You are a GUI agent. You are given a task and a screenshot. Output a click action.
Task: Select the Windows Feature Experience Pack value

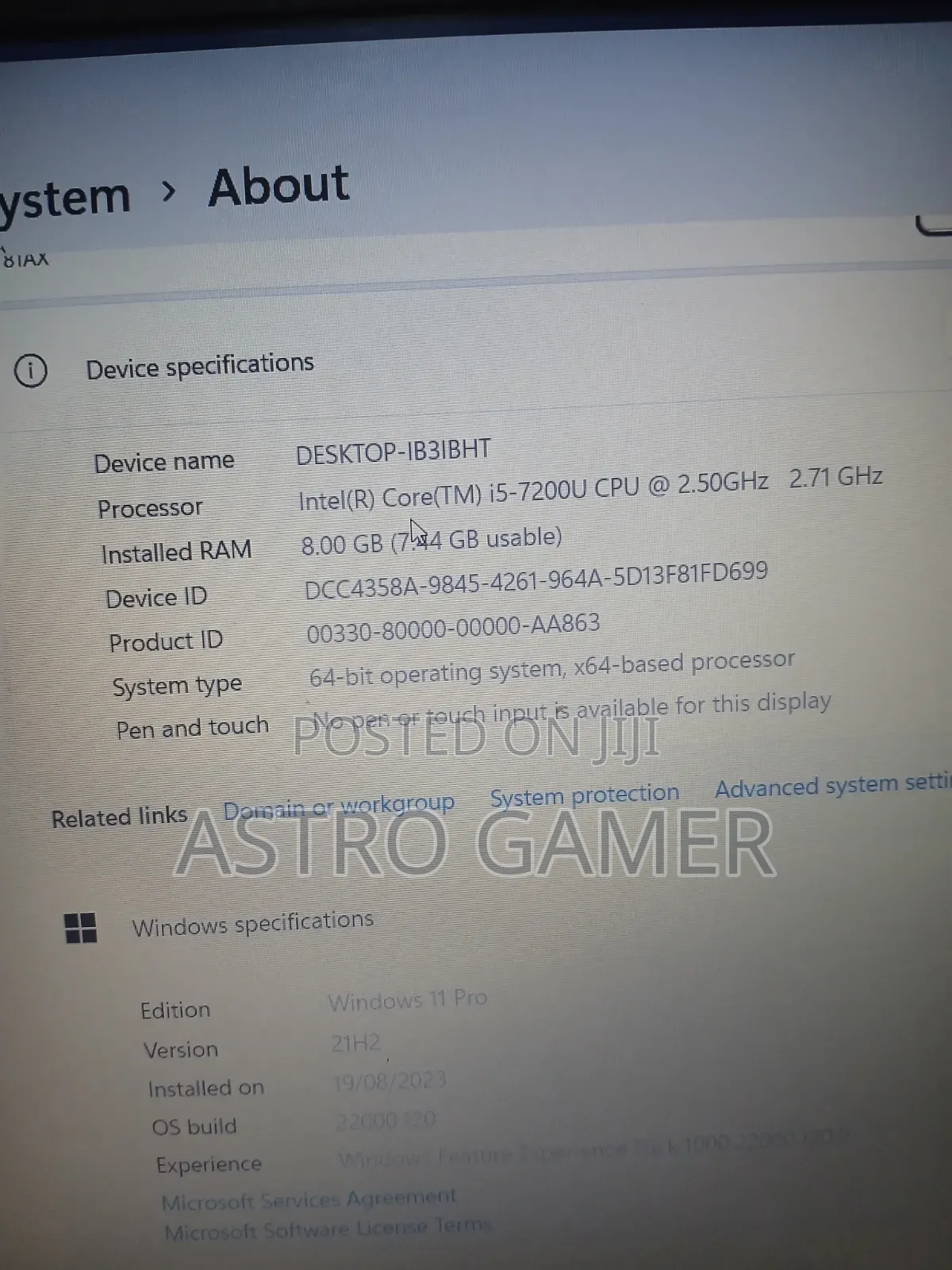point(593,1149)
